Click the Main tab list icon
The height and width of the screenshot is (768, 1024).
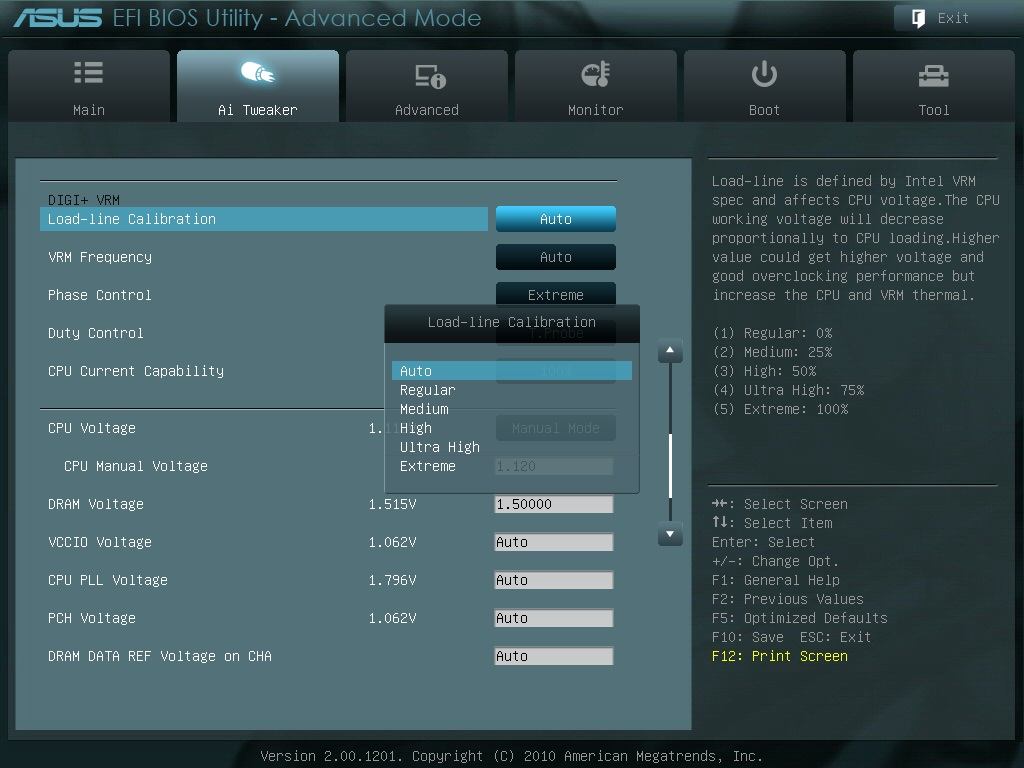[88, 72]
